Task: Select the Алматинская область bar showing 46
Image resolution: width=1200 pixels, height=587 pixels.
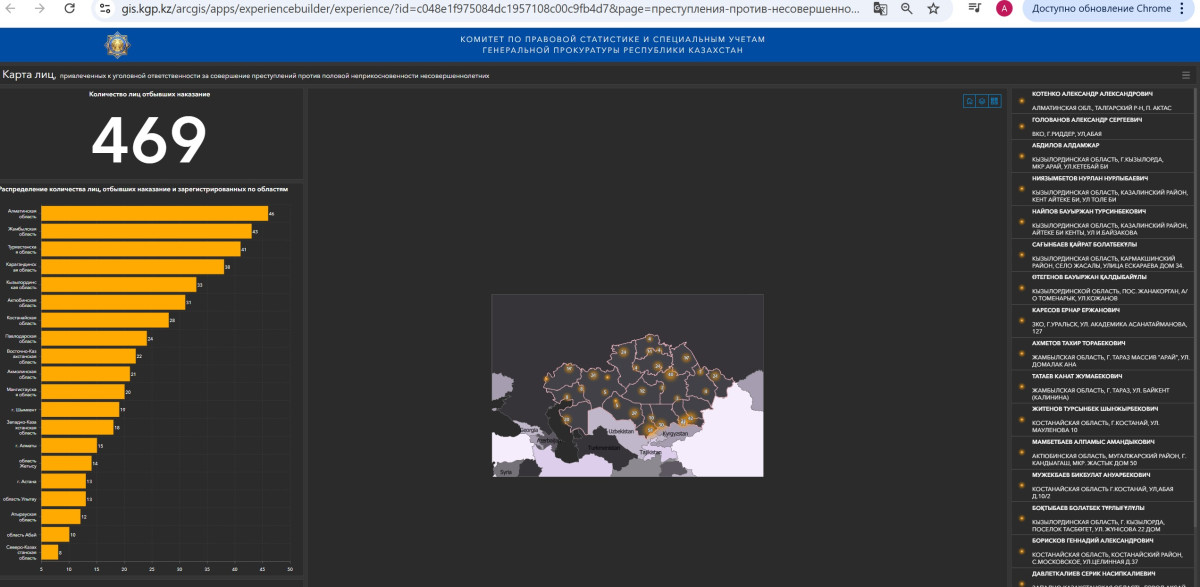Action: pos(154,213)
